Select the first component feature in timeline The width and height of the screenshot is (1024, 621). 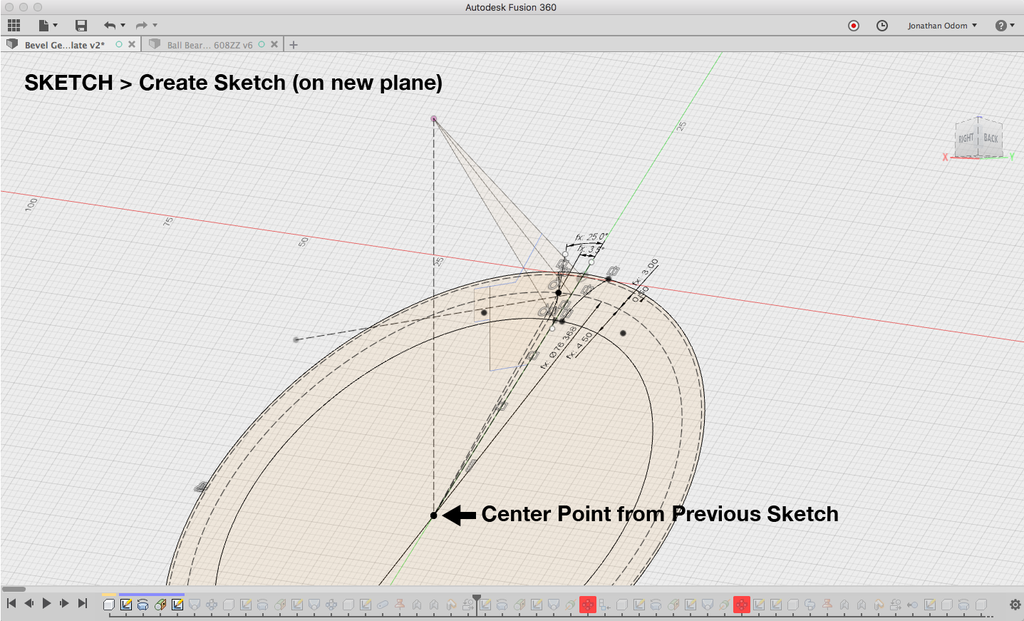pos(109,605)
